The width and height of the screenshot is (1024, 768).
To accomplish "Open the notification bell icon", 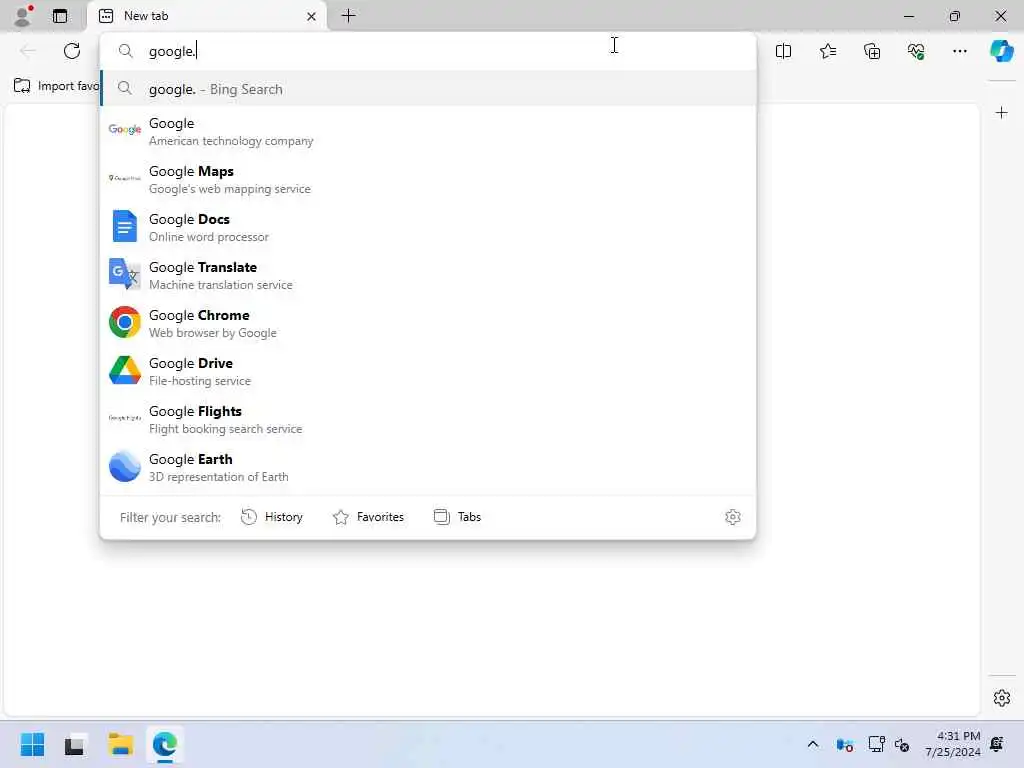I will pos(997,744).
